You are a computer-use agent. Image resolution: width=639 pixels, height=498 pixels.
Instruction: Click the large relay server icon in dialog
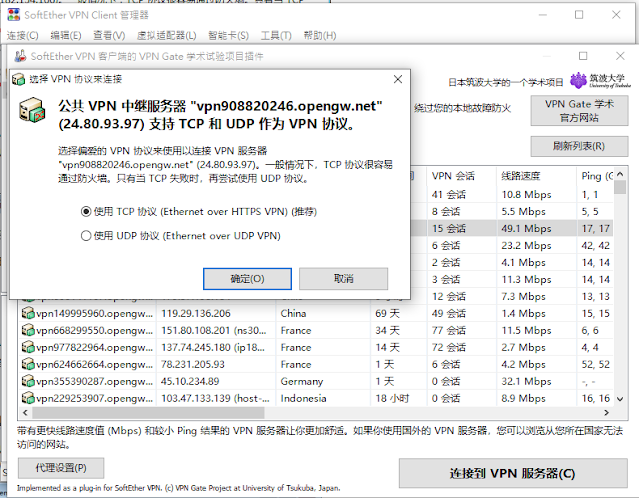point(32,110)
